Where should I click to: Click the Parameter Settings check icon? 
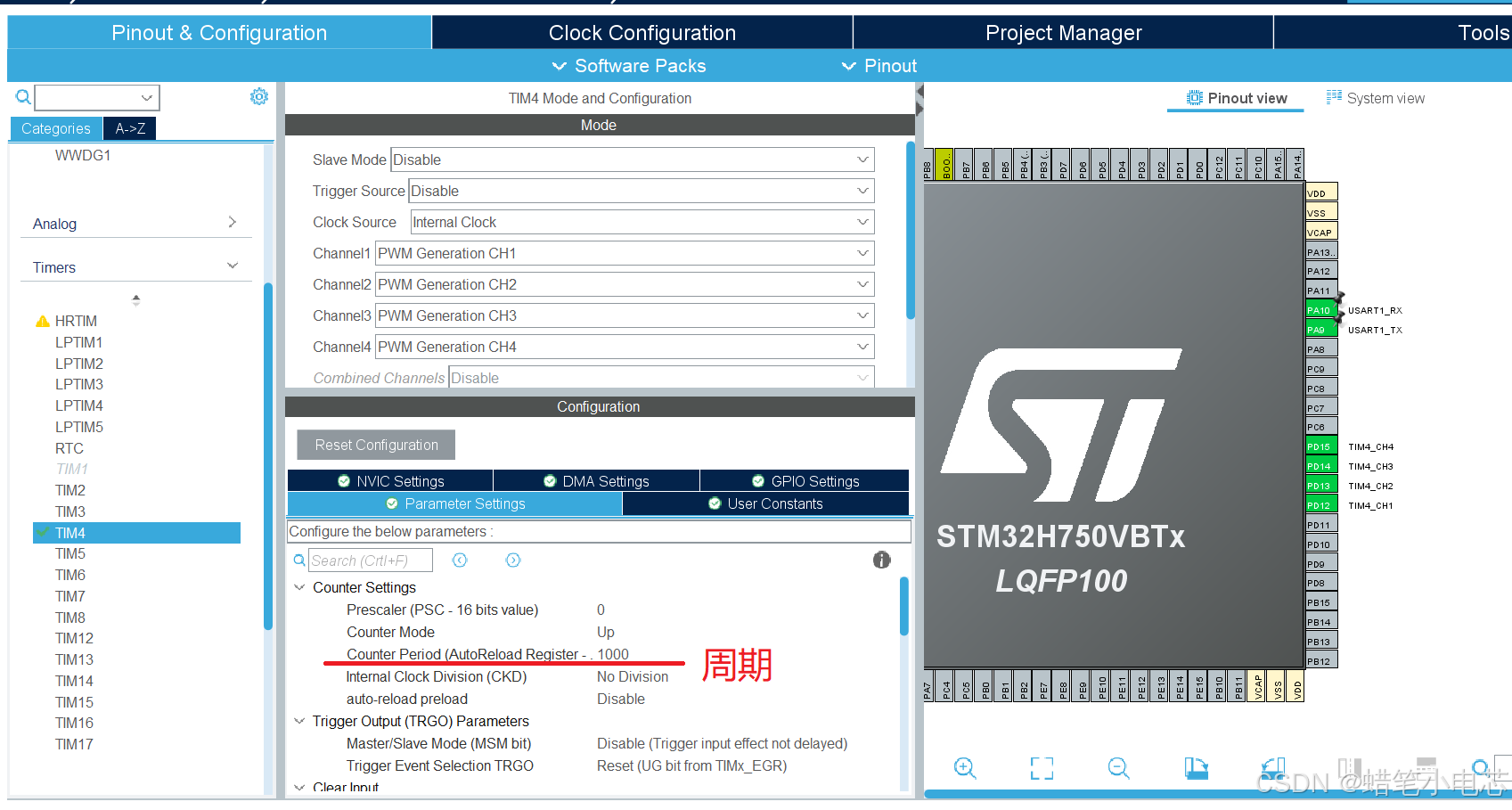[x=392, y=503]
